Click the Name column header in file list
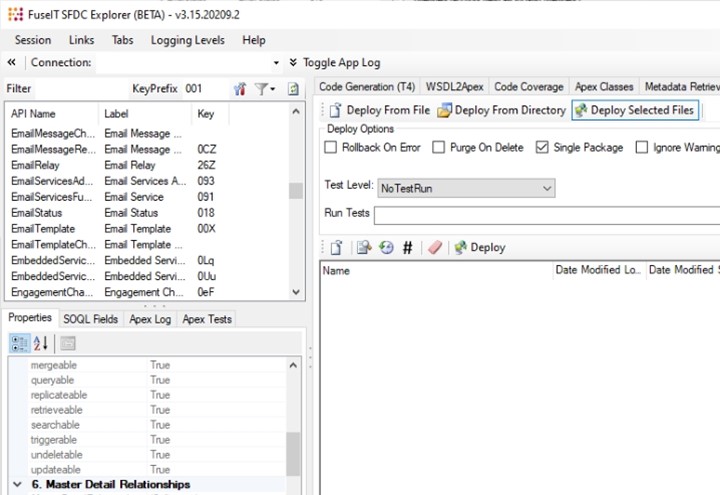Image resolution: width=720 pixels, height=495 pixels. pos(436,270)
